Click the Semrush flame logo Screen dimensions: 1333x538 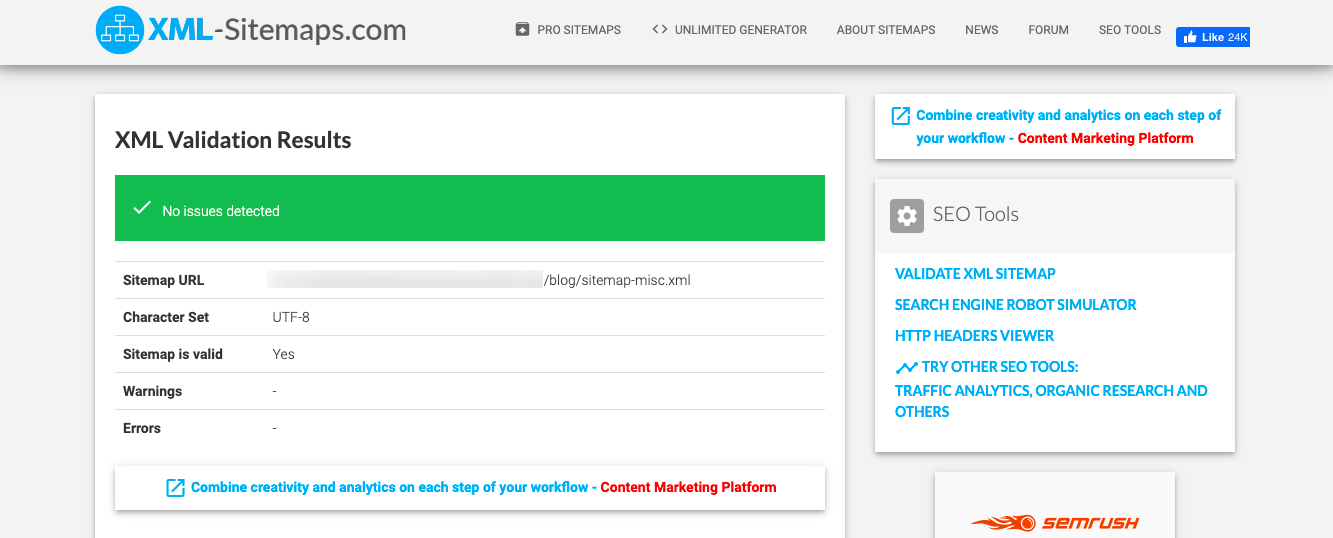pyautogui.click(x=1004, y=522)
